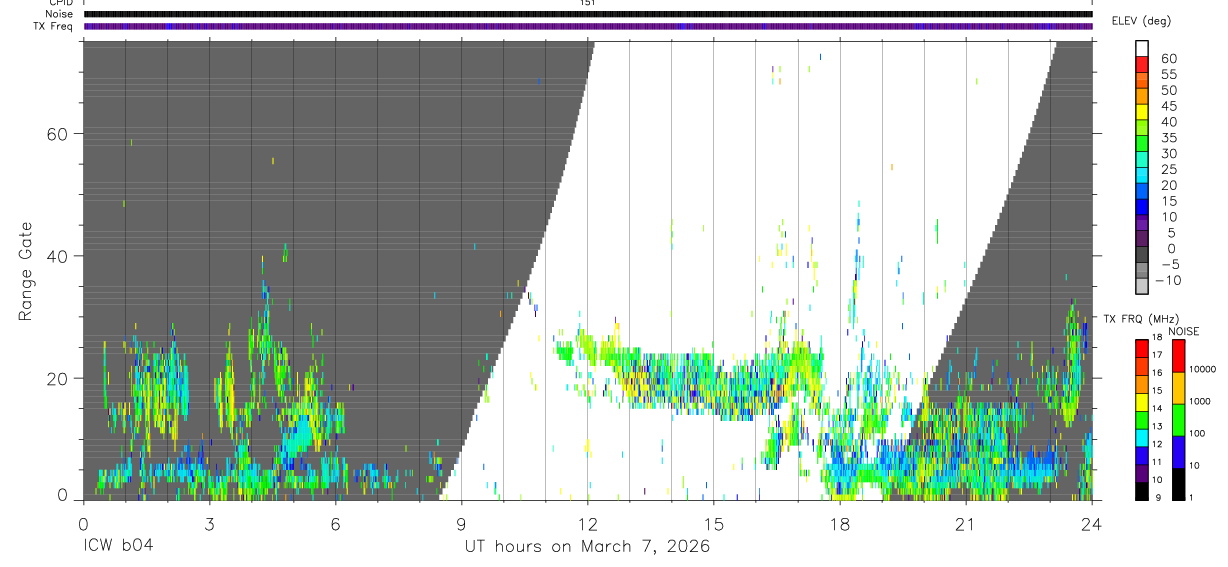Click the red segment of ELEV color bar
Screen dimensions: 1228x567
point(1142,63)
